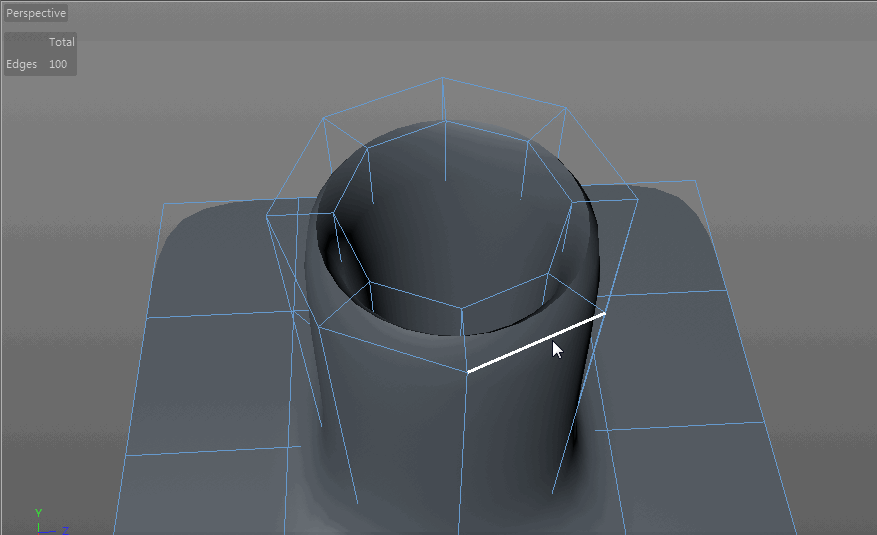Click the green Y axis label
This screenshot has height=535, width=877.
point(38,513)
